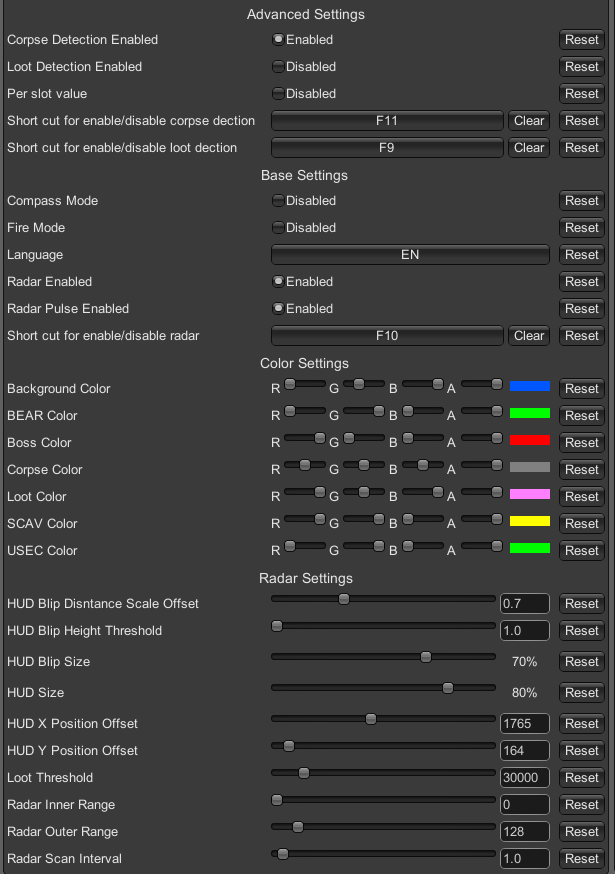This screenshot has height=874, width=615.
Task: Click the Corpse Color red channel slider
Action: click(x=304, y=465)
